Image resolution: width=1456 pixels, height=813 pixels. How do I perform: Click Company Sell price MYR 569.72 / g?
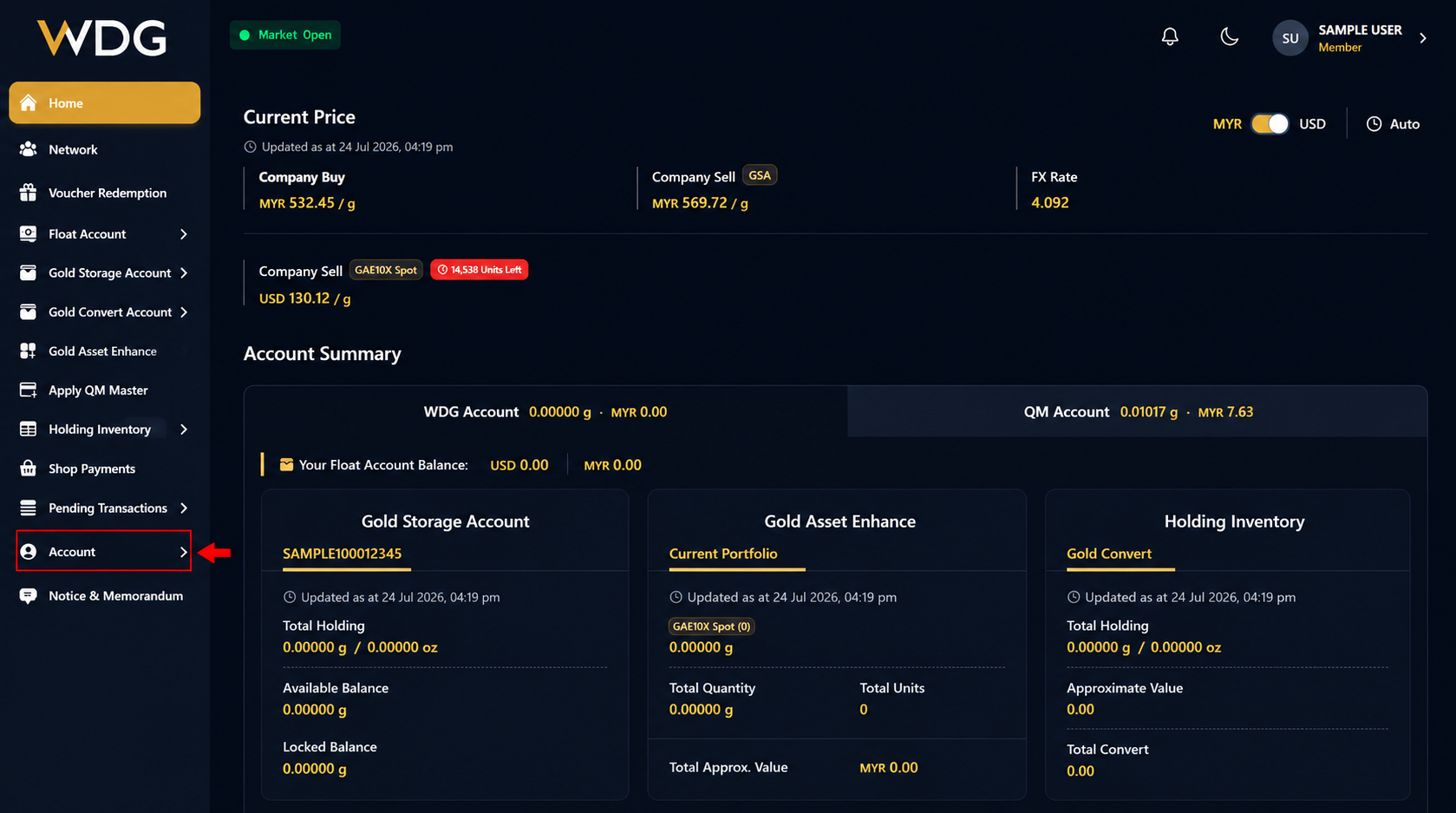point(700,203)
